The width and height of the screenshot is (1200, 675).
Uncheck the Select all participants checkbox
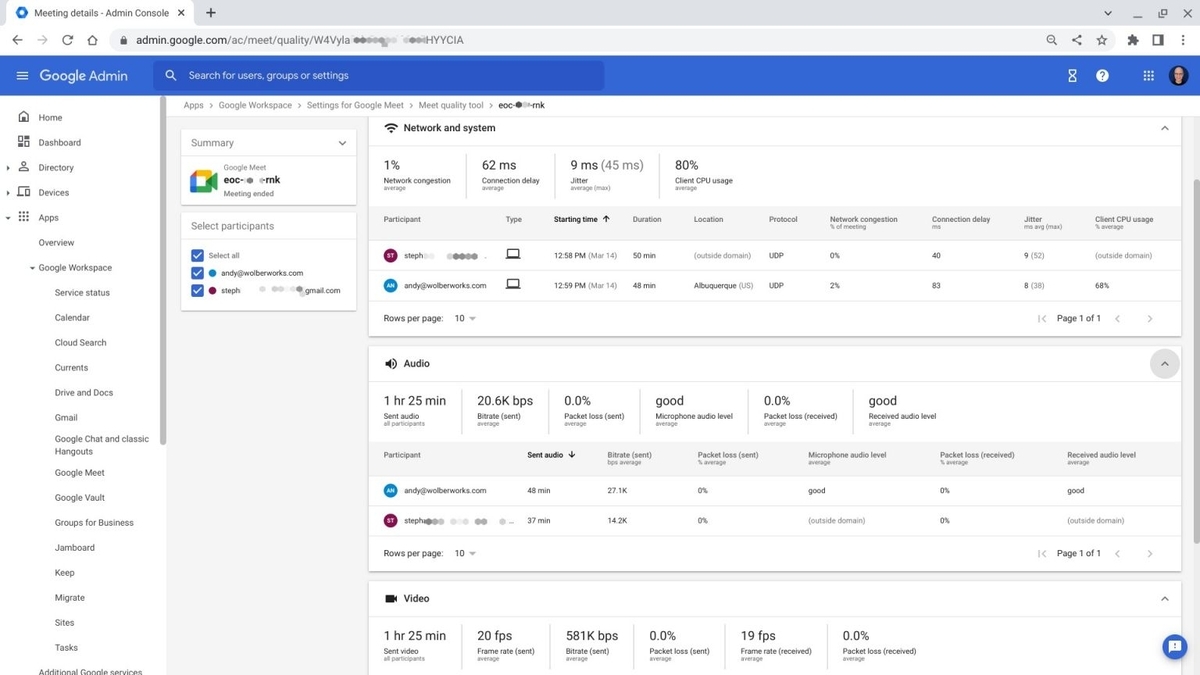(x=197, y=255)
